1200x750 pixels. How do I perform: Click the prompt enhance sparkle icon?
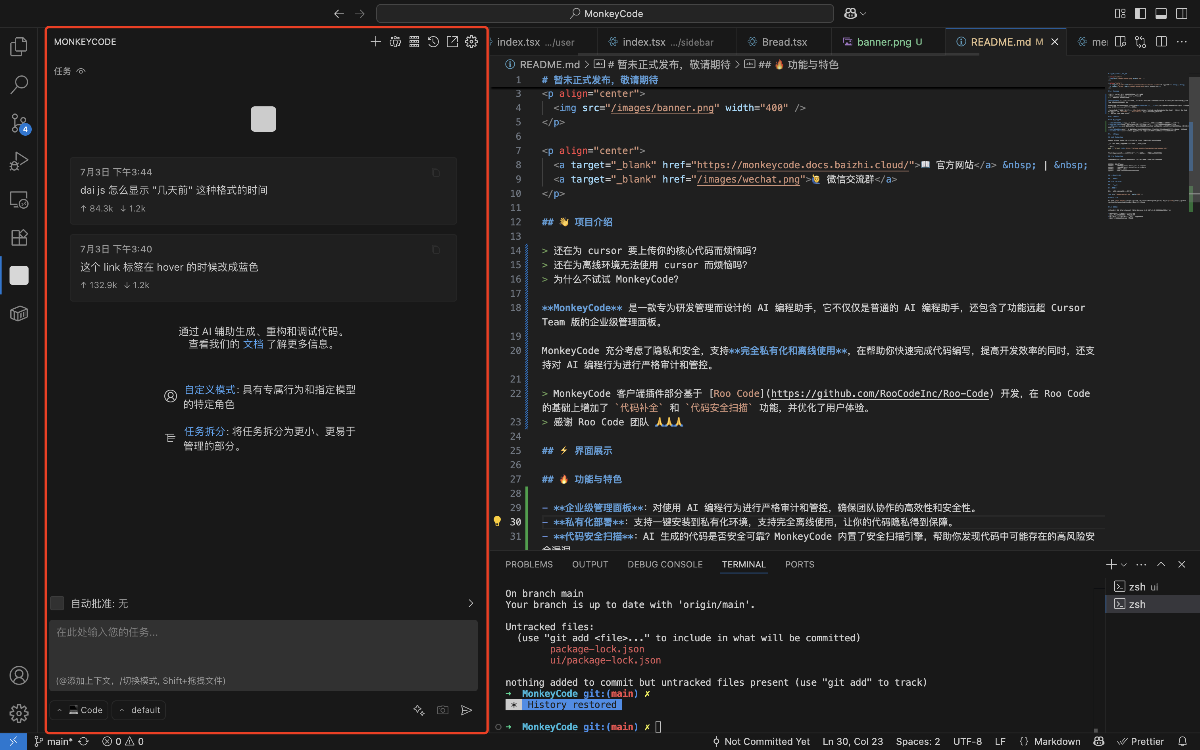coord(419,709)
